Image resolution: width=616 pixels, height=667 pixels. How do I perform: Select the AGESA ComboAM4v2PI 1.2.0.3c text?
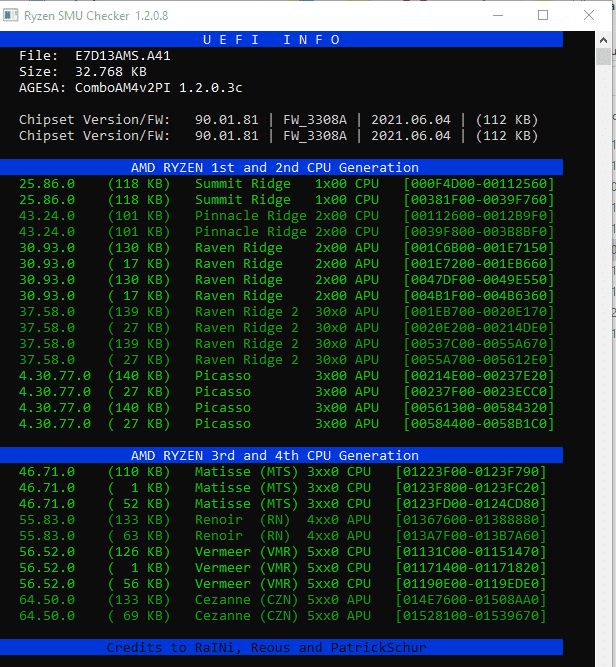coord(159,88)
